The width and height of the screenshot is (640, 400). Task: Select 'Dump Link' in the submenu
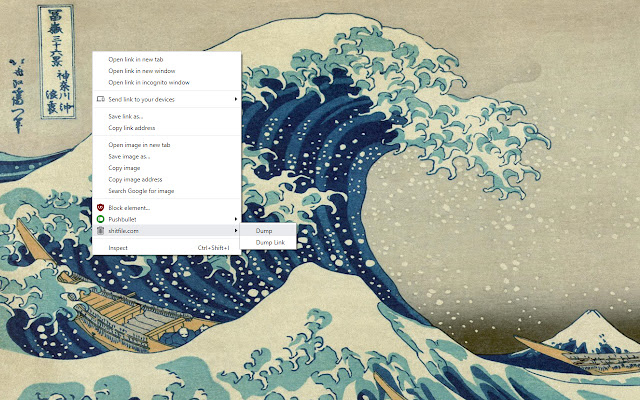point(268,242)
